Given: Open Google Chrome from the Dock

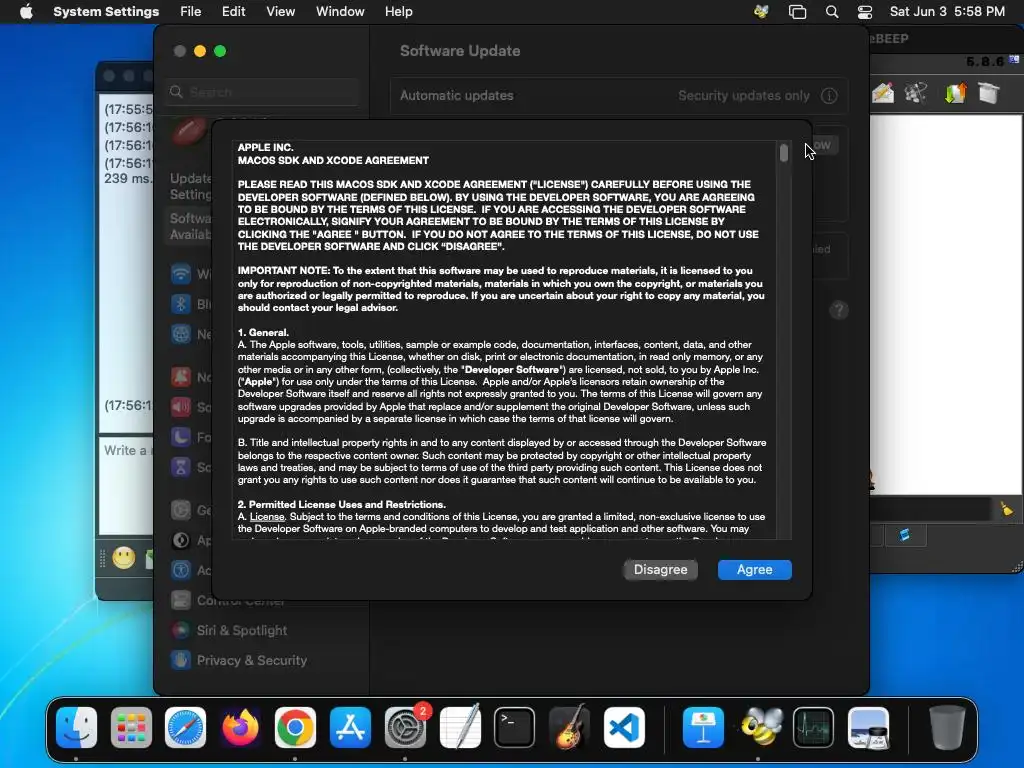Looking at the screenshot, I should tap(295, 727).
